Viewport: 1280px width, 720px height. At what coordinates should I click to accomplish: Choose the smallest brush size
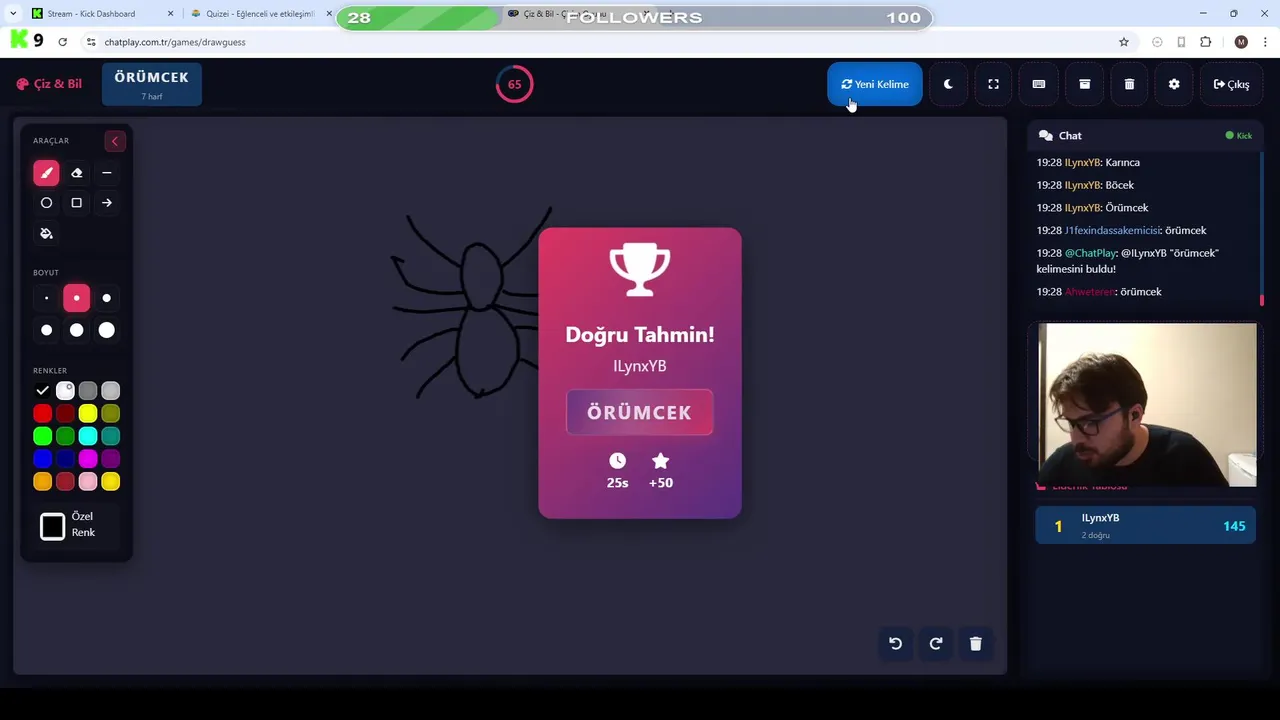tap(46, 298)
